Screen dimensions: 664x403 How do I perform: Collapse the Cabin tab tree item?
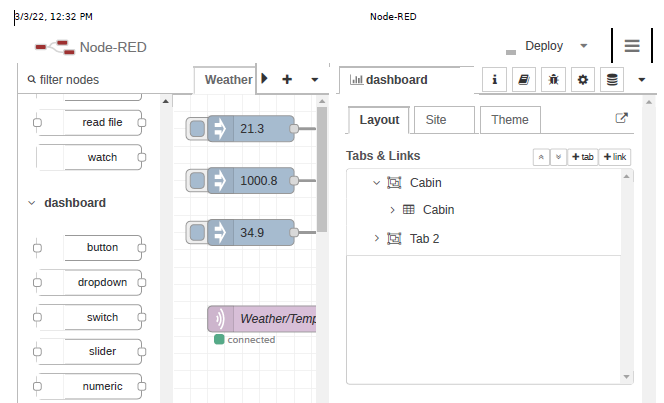click(376, 183)
